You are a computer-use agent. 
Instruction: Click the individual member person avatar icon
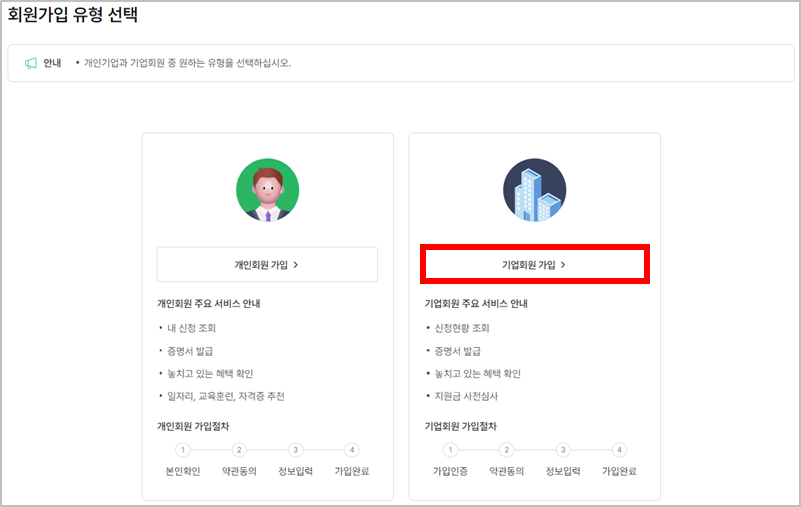267,190
